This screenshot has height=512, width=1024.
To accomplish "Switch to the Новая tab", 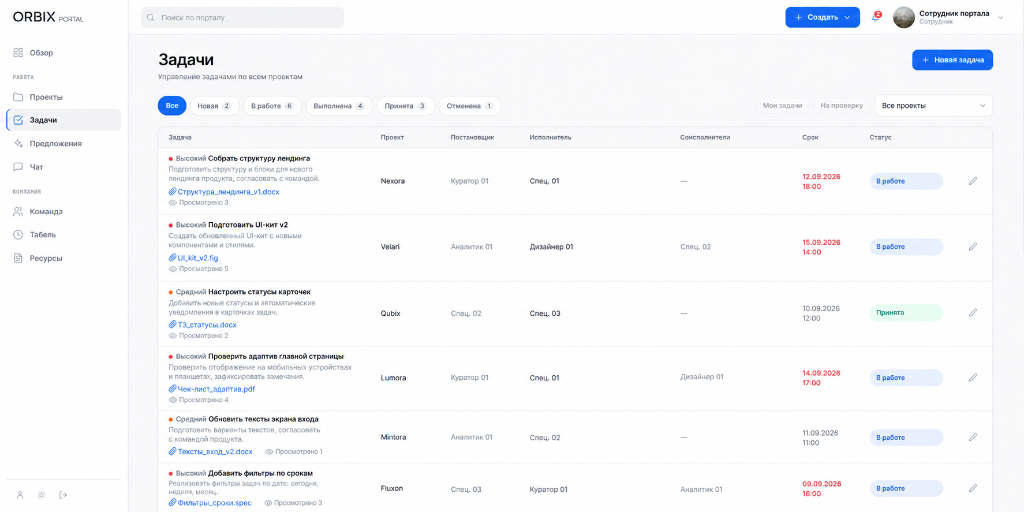I will coord(214,106).
